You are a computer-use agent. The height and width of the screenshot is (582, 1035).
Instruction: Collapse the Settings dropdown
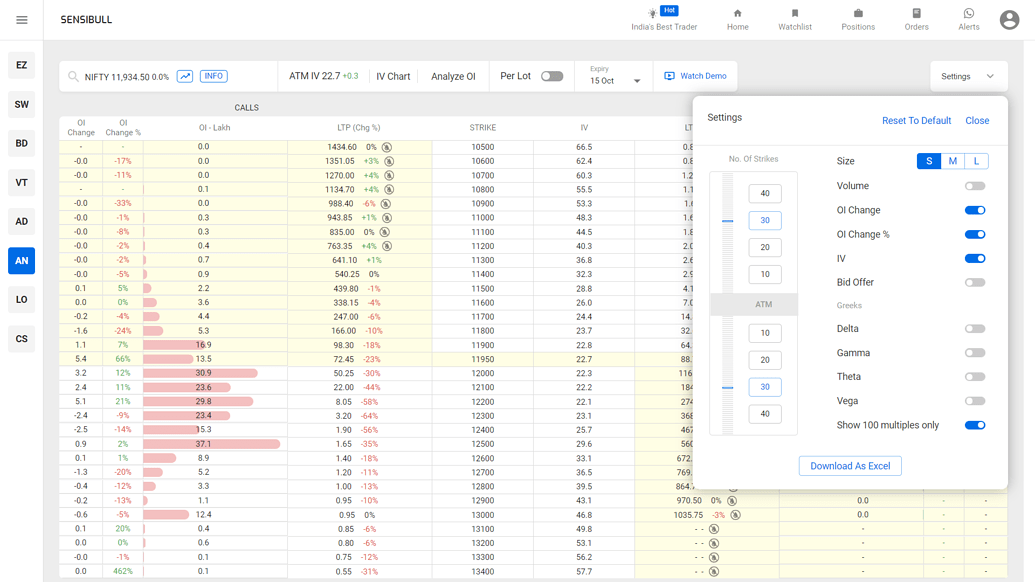[x=967, y=76]
